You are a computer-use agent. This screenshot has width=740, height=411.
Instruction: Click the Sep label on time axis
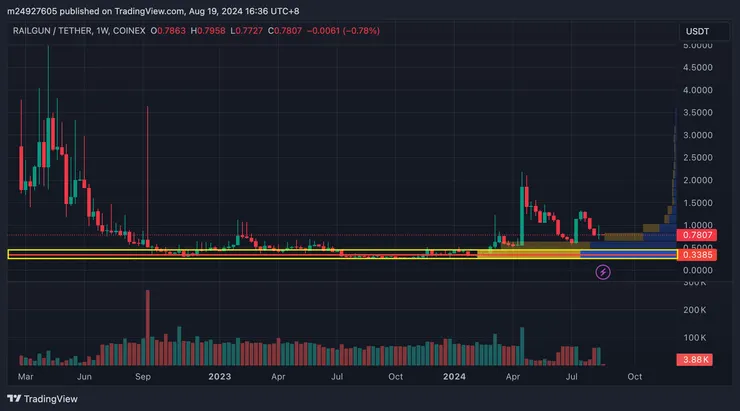tap(143, 377)
